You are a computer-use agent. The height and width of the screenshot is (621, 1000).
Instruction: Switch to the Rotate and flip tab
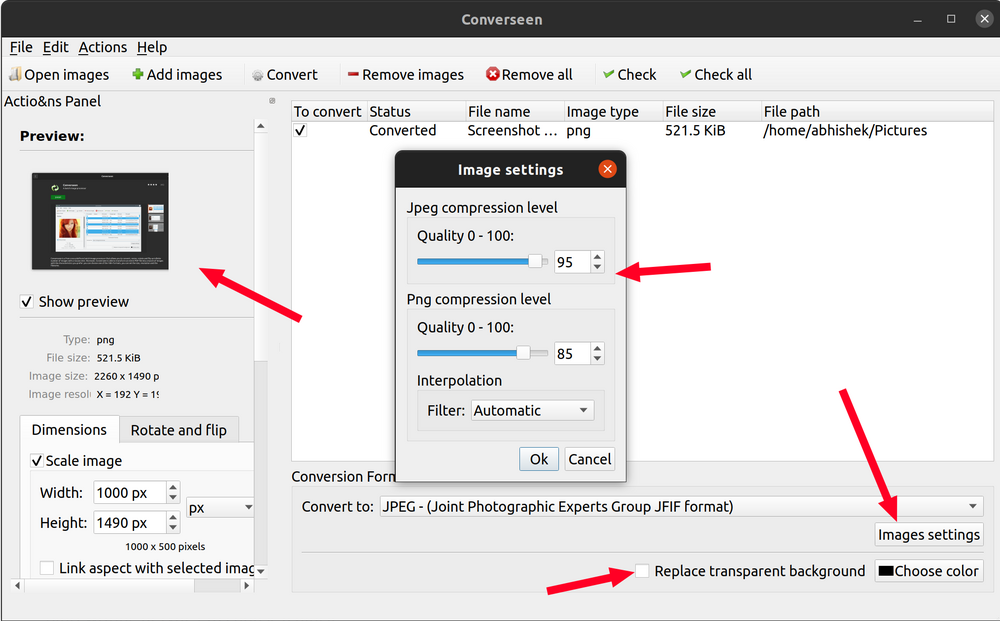click(x=179, y=430)
